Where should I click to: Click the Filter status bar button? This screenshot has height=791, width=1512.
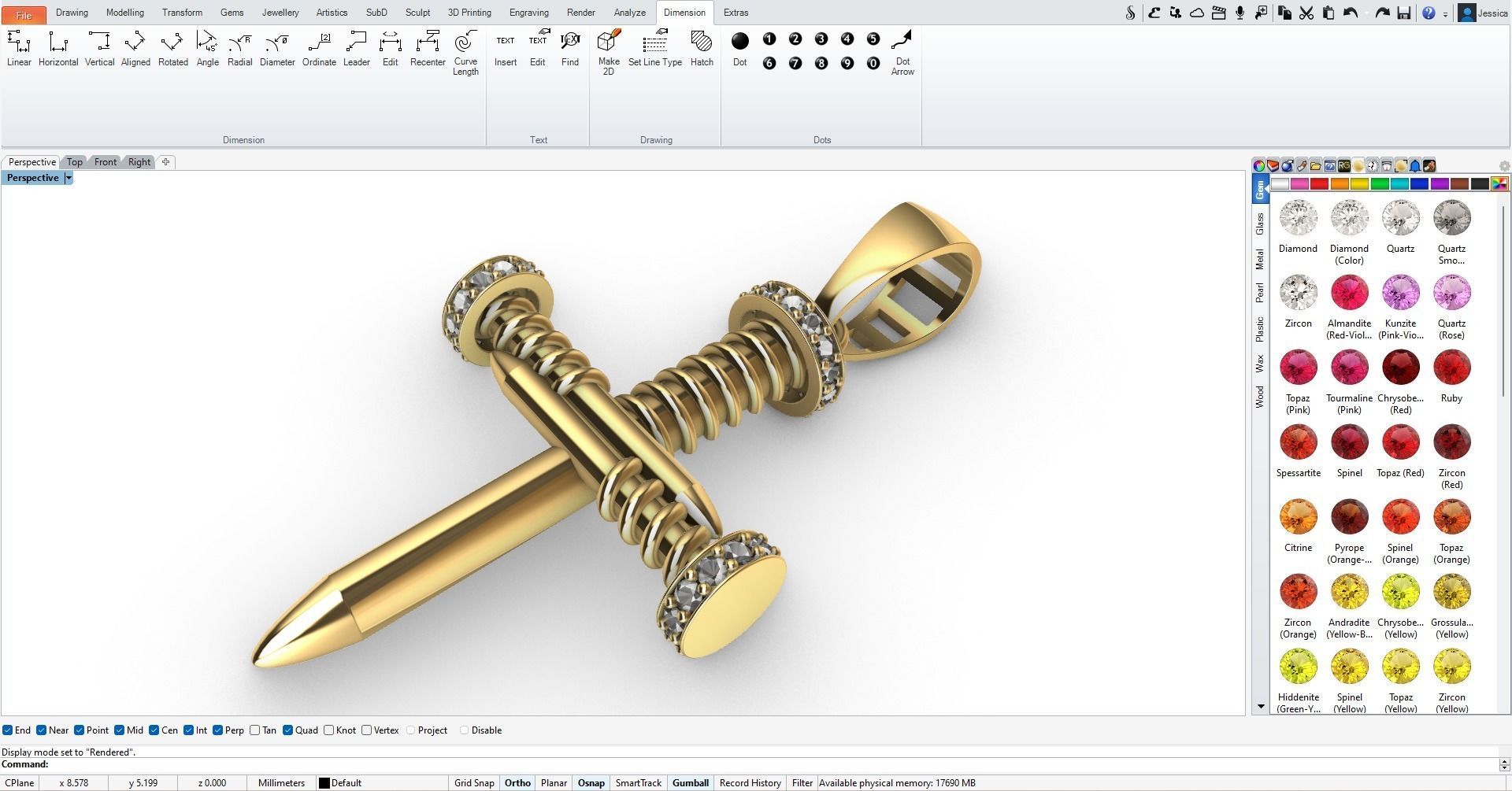coord(802,783)
